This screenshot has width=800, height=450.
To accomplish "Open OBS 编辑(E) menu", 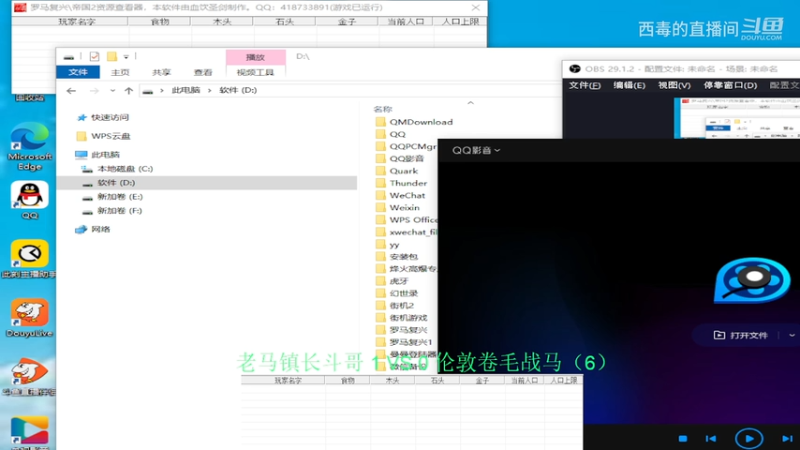I will click(629, 85).
